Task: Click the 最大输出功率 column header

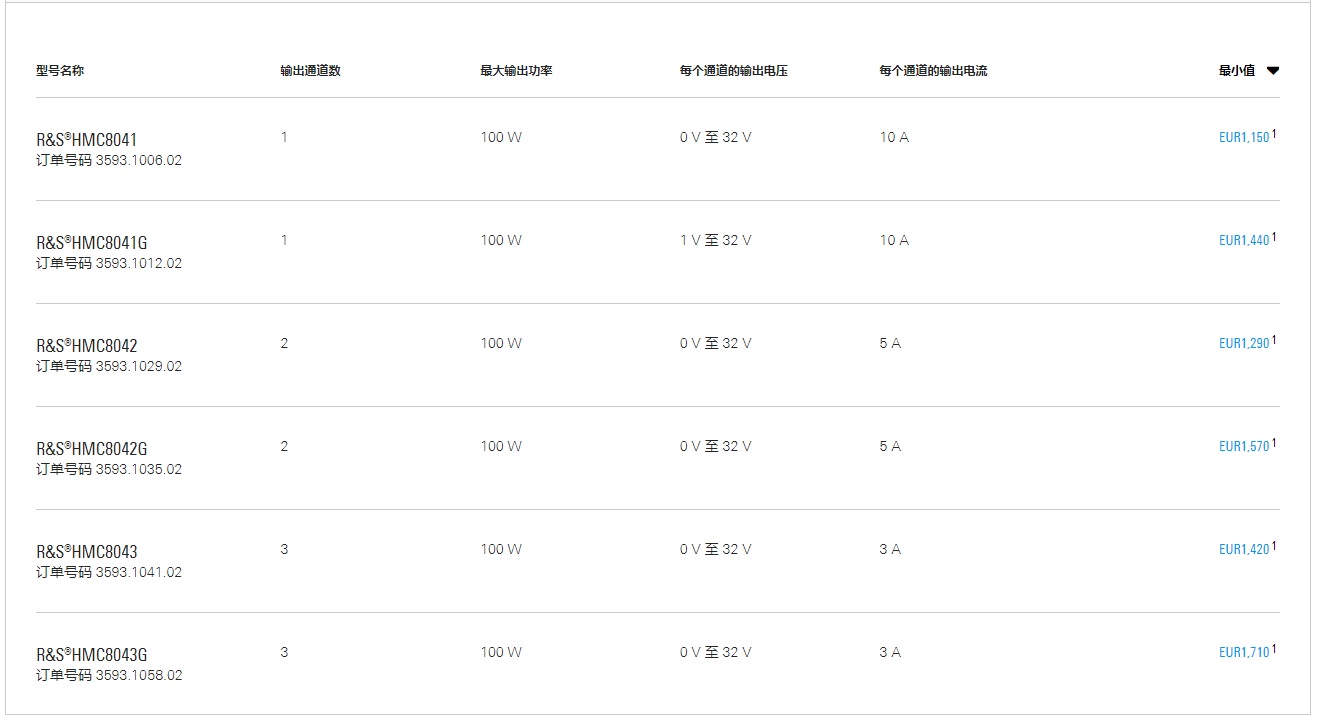Action: [516, 71]
